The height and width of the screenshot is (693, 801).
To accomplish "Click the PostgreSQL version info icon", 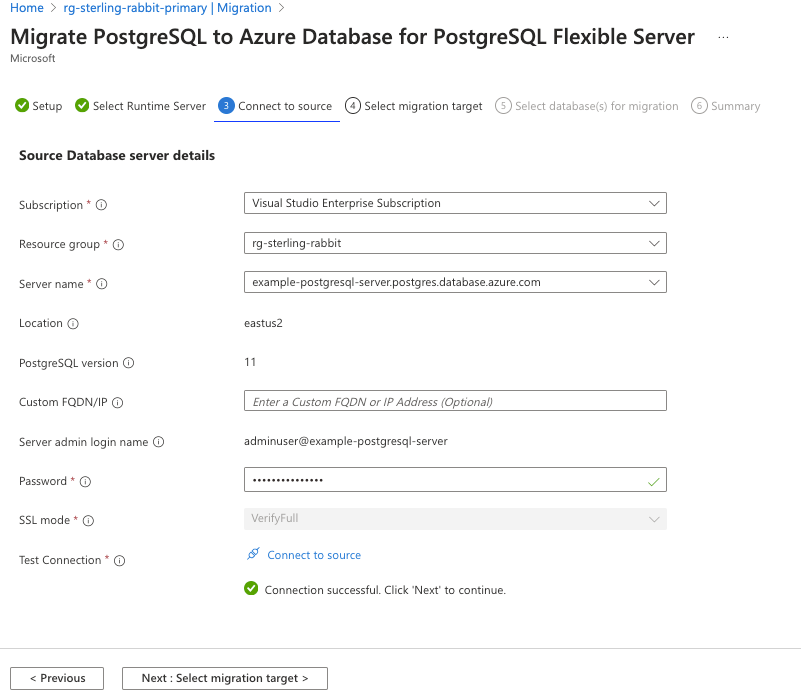I will pyautogui.click(x=128, y=363).
